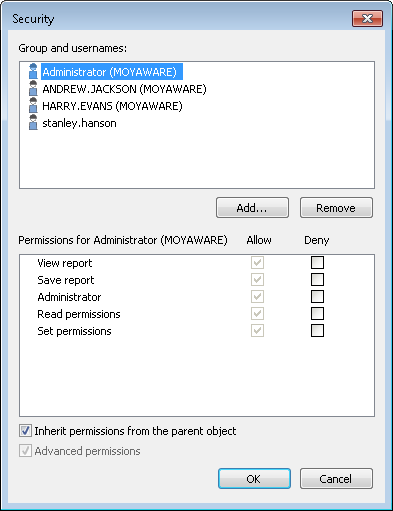Viewport: 393px width, 511px height.
Task: Click the HARRY.EVANS user icon
Action: [33, 105]
